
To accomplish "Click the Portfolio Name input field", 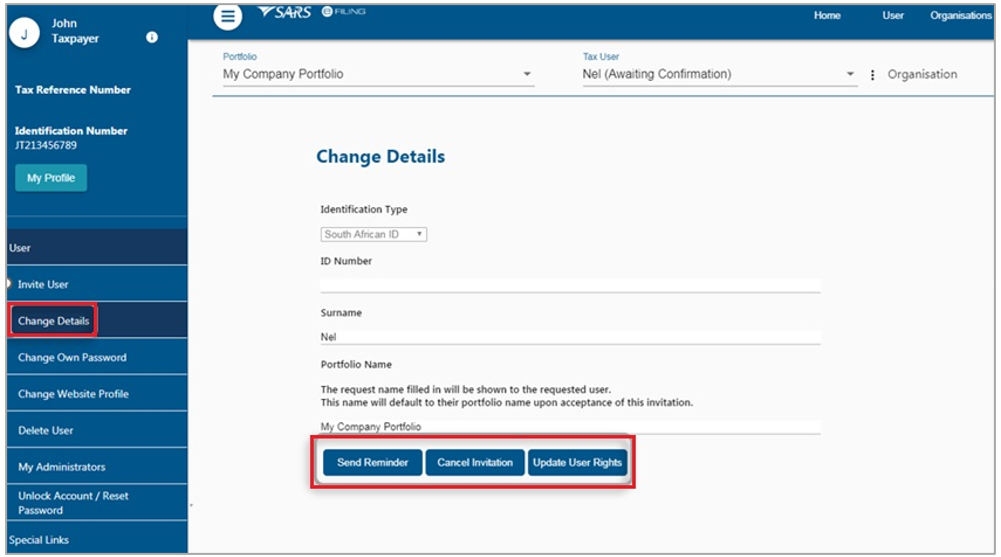I will pyautogui.click(x=570, y=426).
